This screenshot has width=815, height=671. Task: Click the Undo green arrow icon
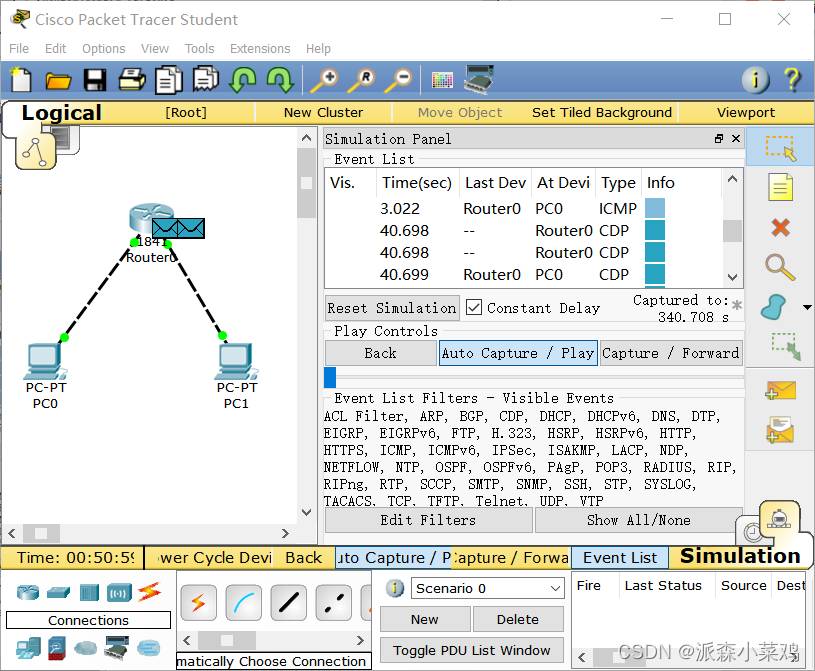point(243,80)
